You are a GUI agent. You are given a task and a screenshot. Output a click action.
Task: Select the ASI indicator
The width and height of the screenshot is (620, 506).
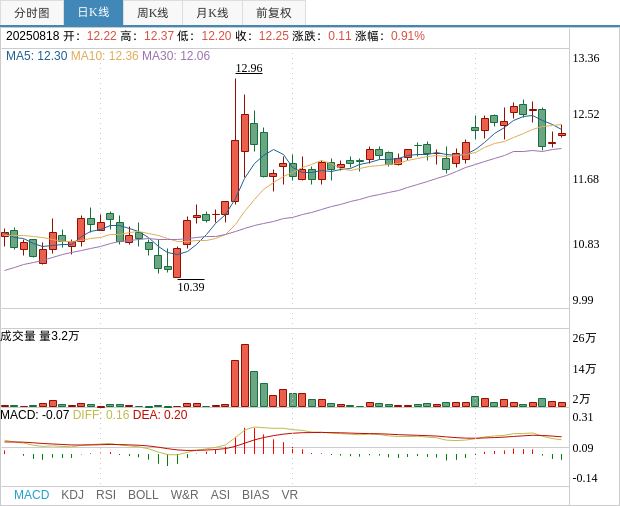coord(220,495)
